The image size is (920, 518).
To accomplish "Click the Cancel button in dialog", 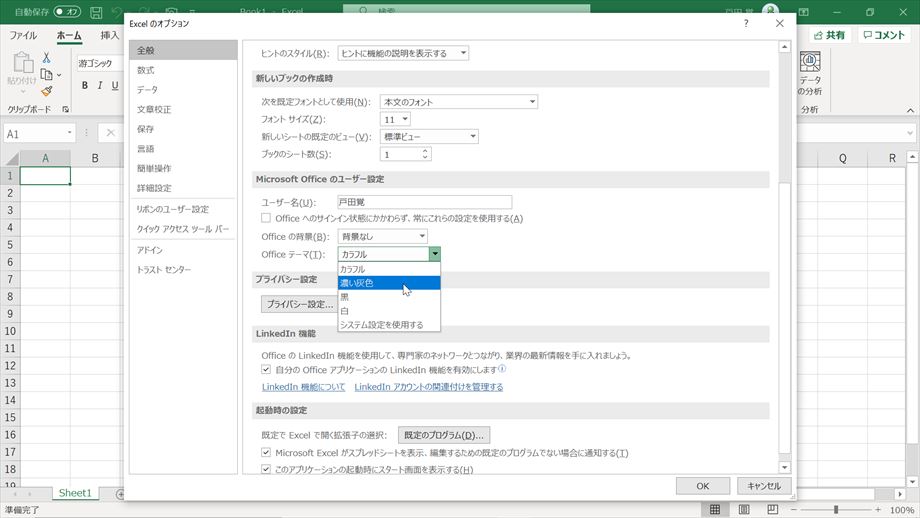I will tap(764, 486).
